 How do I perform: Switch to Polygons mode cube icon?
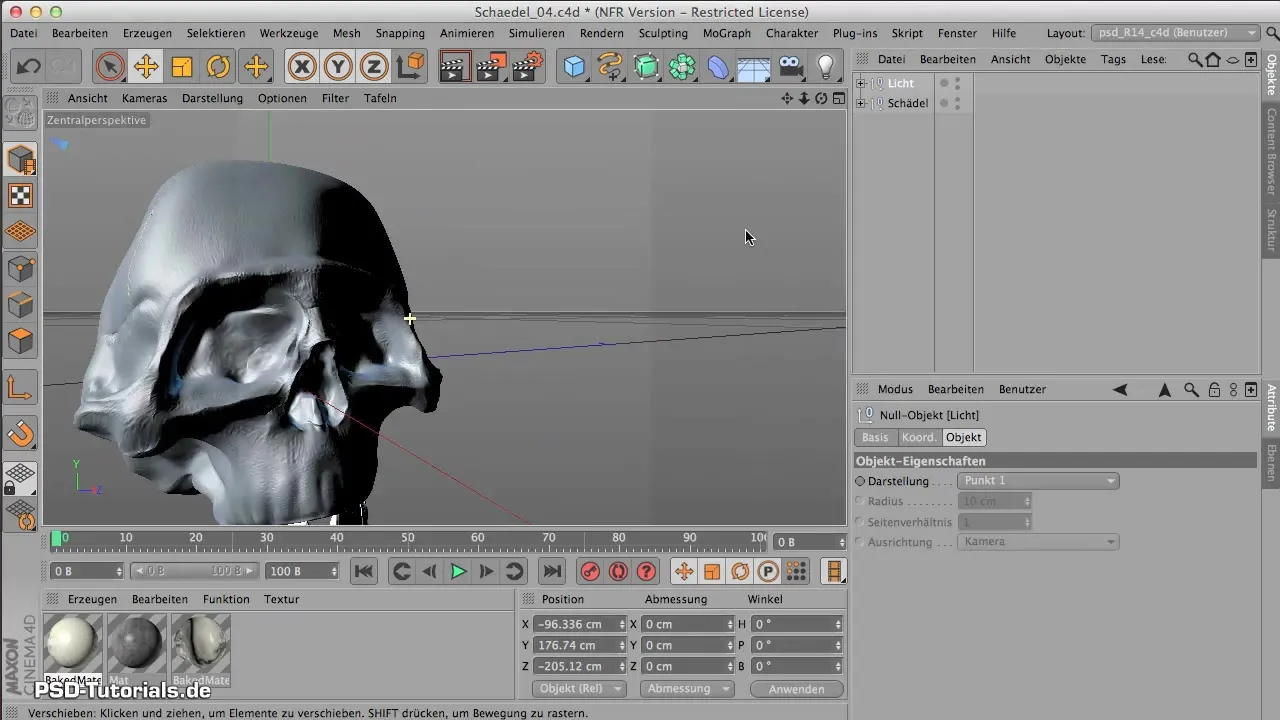click(x=21, y=341)
